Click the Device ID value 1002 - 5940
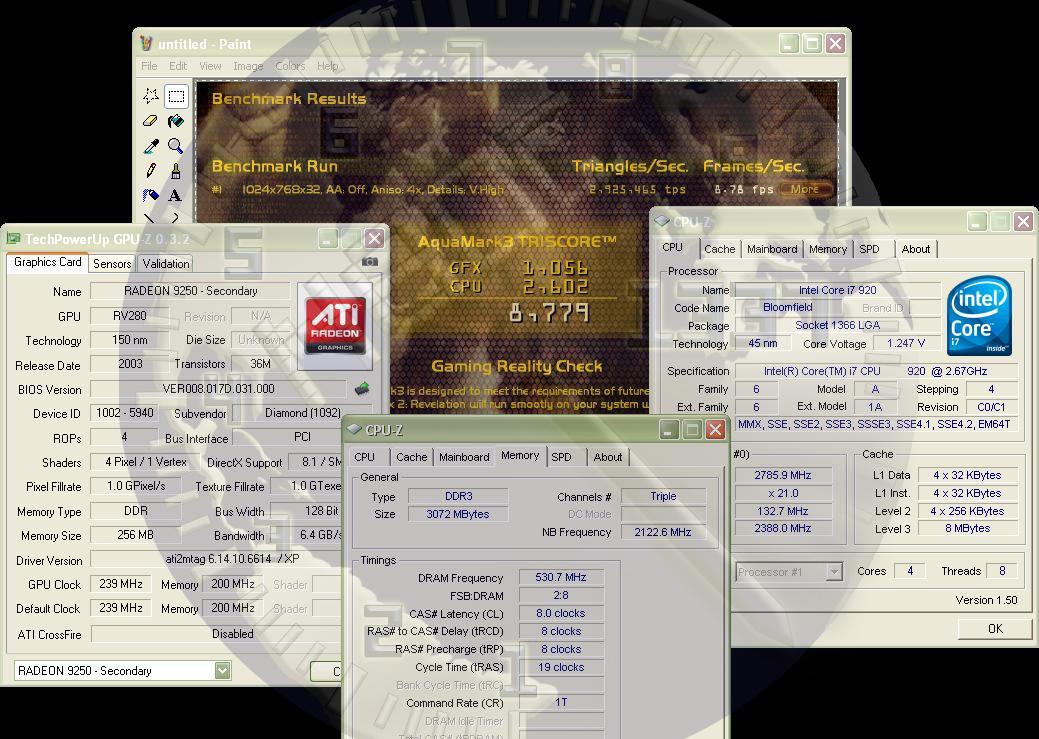Image resolution: width=1039 pixels, height=739 pixels. [x=125, y=413]
